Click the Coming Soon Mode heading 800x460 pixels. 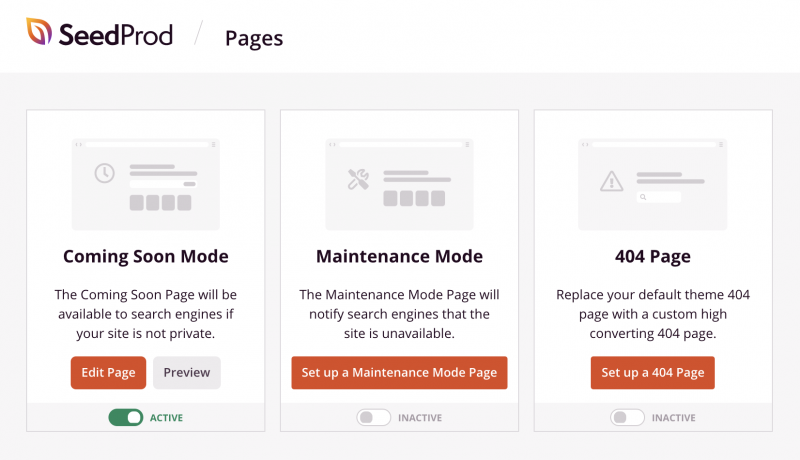(x=146, y=256)
